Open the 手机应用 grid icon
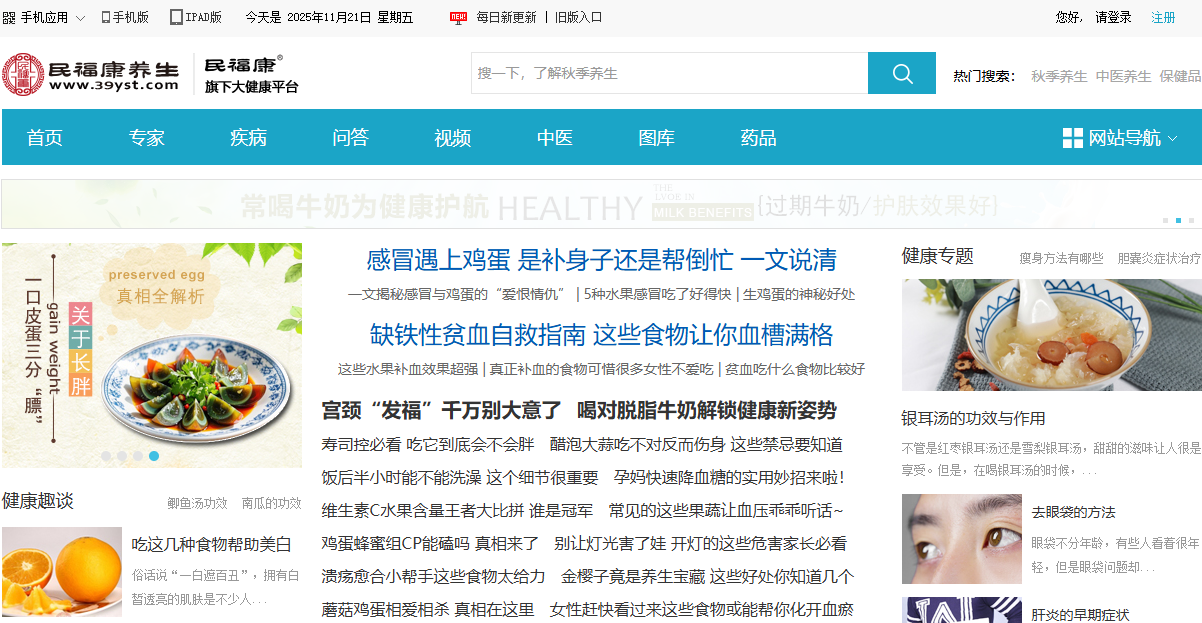This screenshot has width=1202, height=623. (9, 18)
